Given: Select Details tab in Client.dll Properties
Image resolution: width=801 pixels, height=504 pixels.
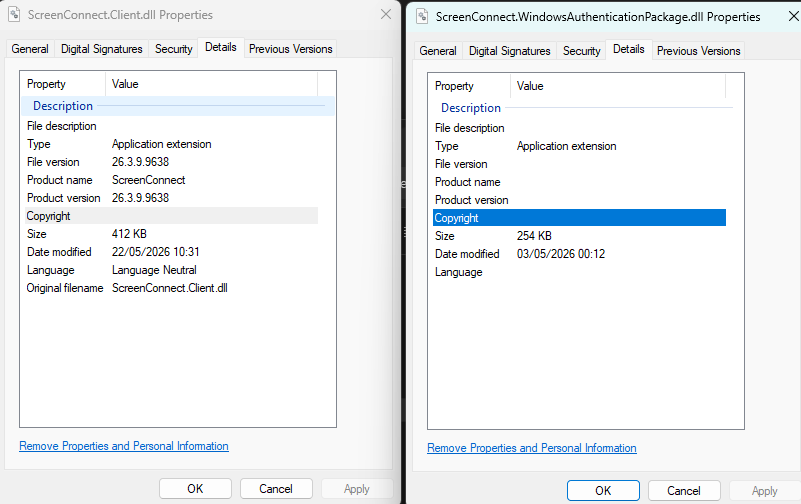Looking at the screenshot, I should [x=221, y=47].
